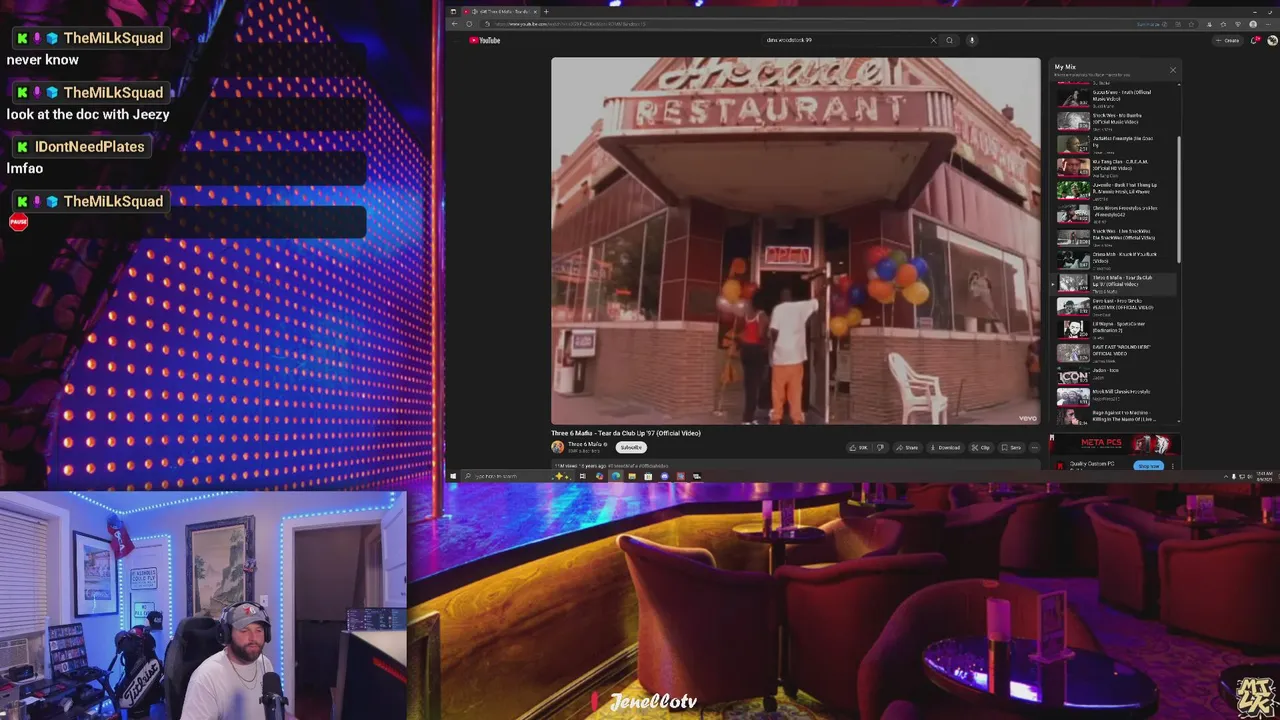
Task: Save the video to a playlist
Action: [x=1011, y=447]
